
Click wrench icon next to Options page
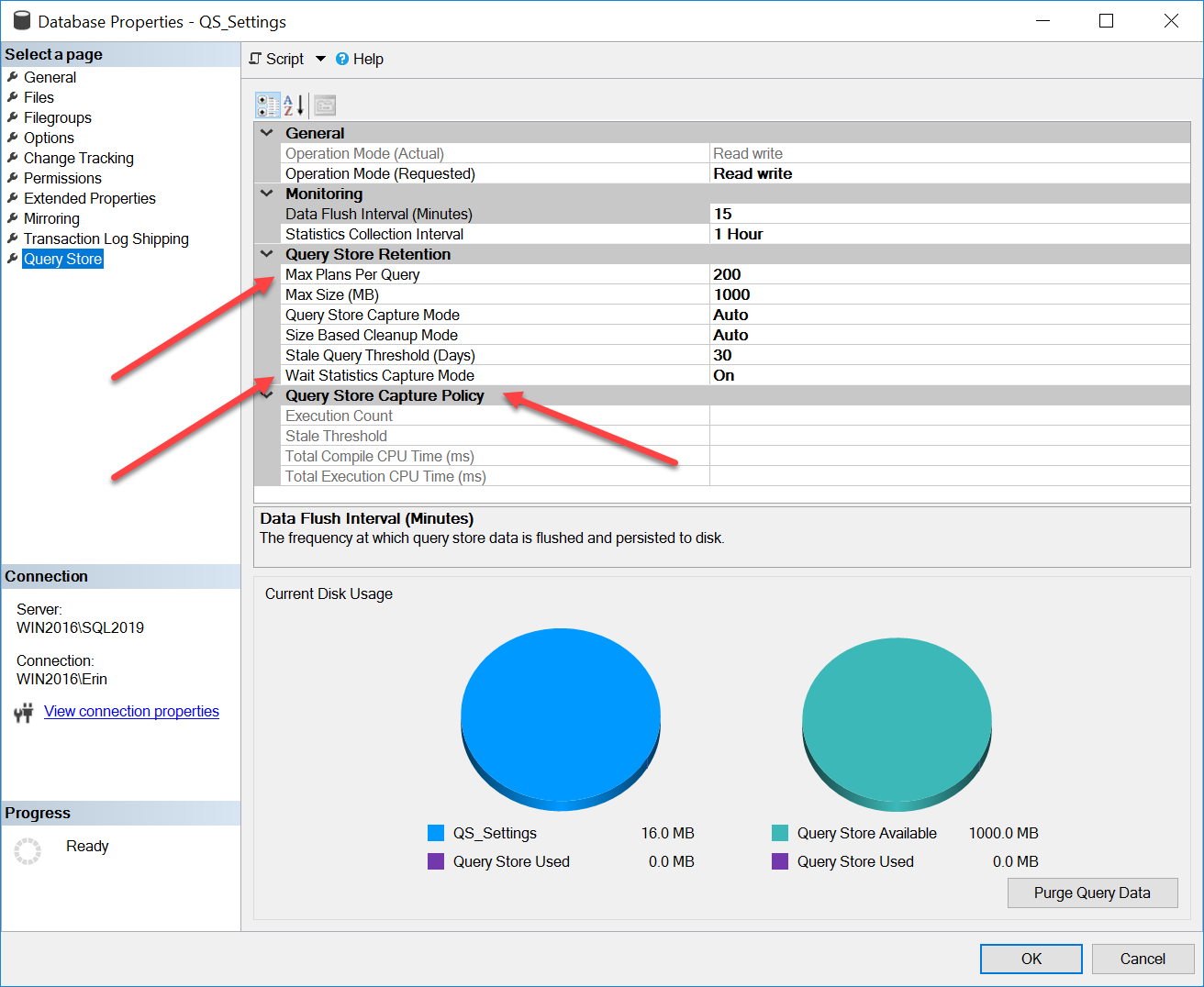tap(13, 138)
